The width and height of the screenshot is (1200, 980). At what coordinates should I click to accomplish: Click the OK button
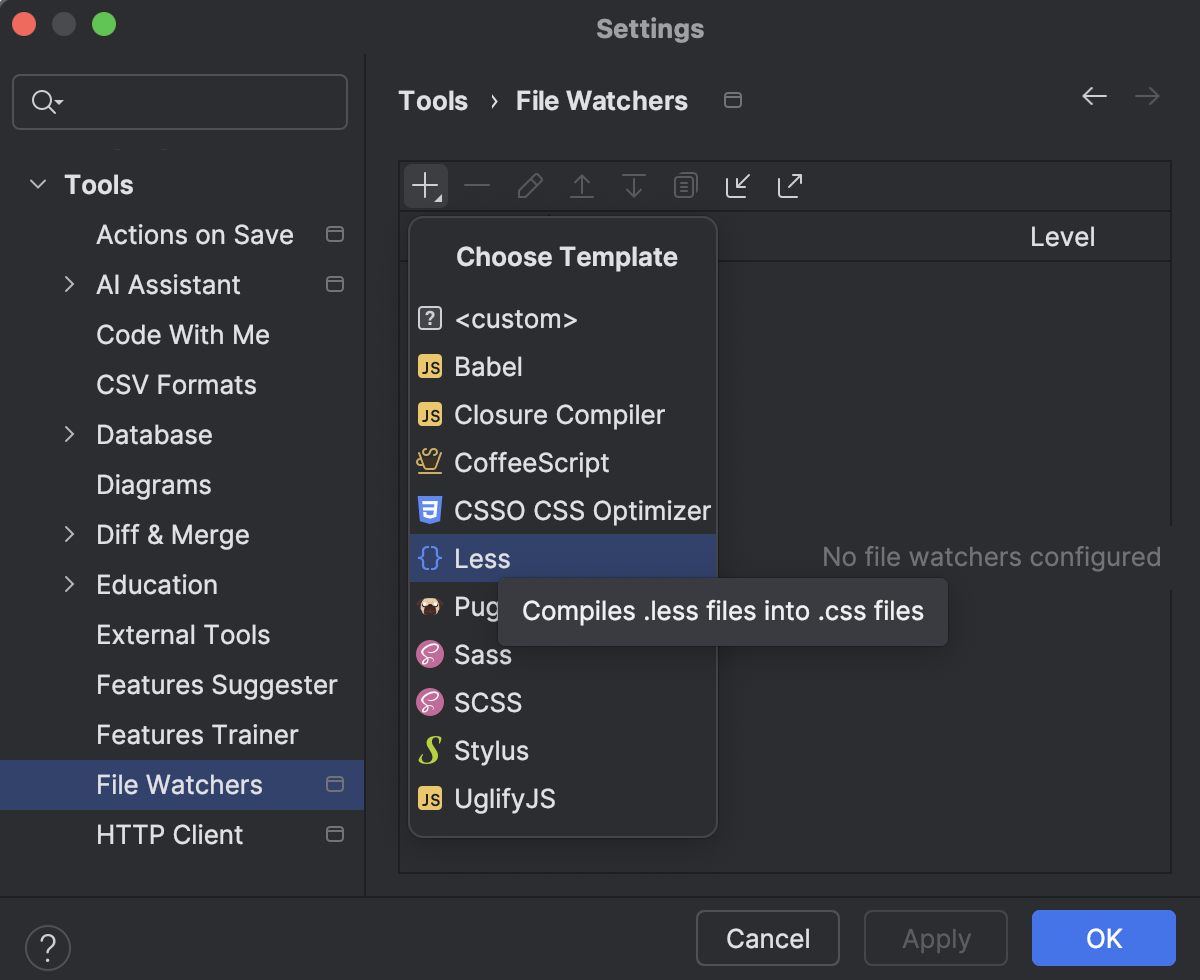point(1103,938)
